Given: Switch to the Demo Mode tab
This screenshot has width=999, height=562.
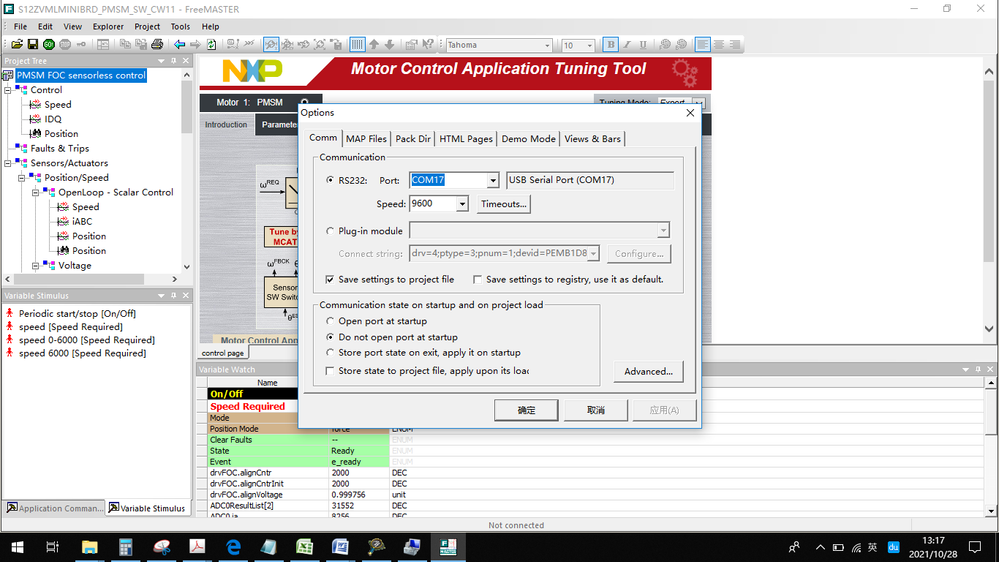Looking at the screenshot, I should click(x=528, y=139).
